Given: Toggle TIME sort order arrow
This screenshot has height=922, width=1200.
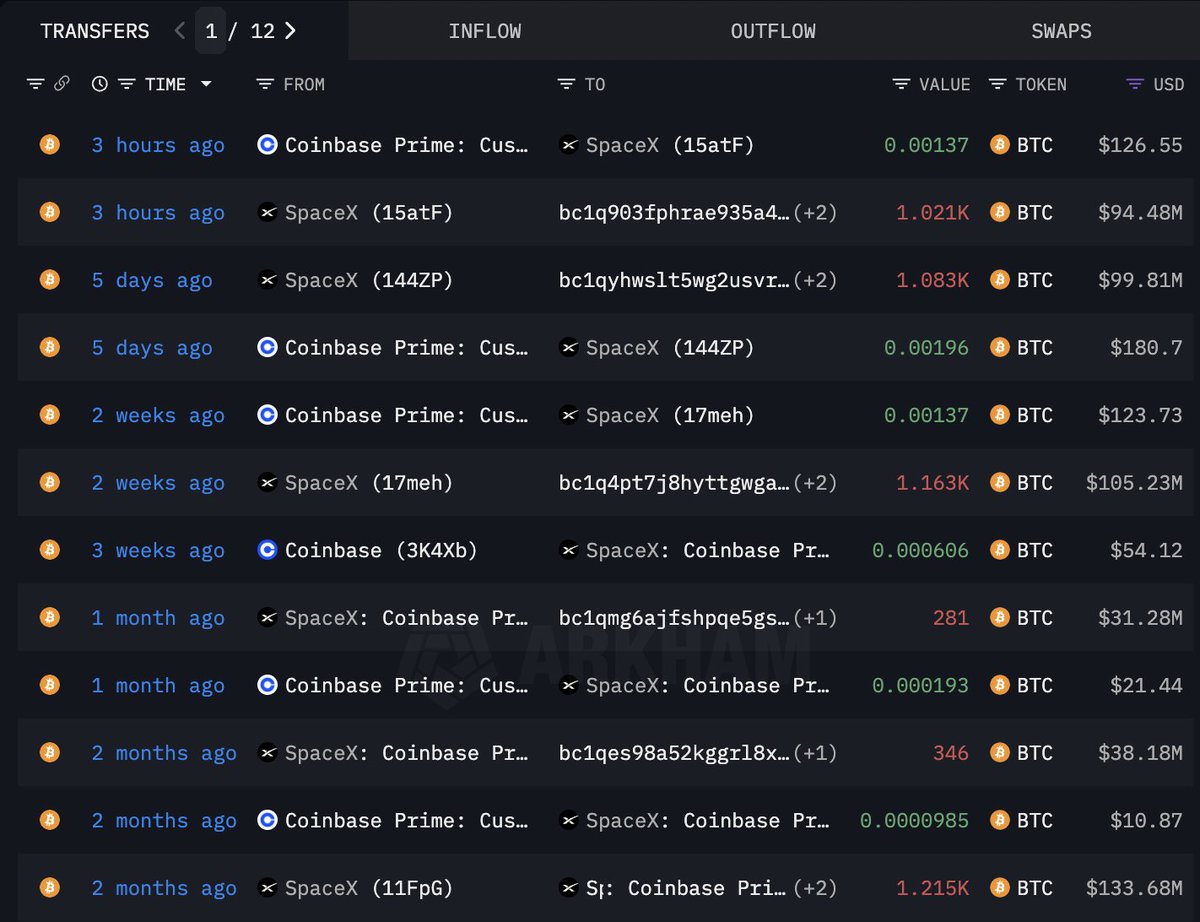Looking at the screenshot, I should pyautogui.click(x=206, y=84).
